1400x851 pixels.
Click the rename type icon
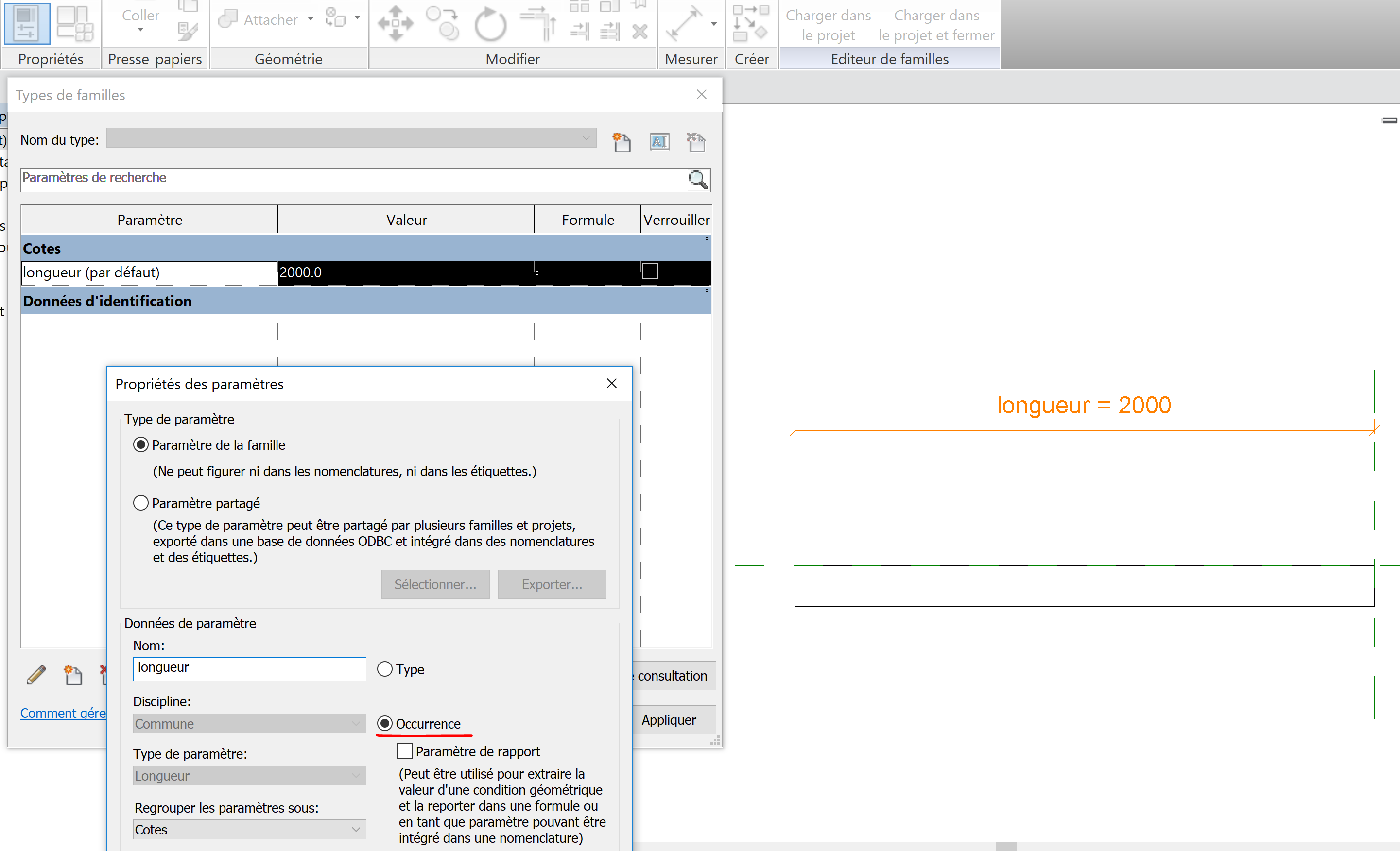pyautogui.click(x=659, y=141)
